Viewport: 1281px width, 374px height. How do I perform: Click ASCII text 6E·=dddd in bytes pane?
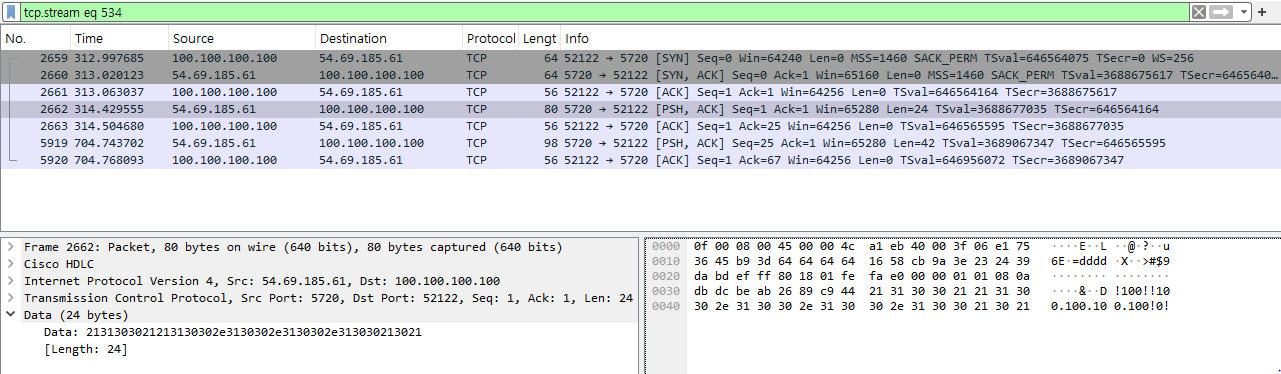(x=1079, y=261)
